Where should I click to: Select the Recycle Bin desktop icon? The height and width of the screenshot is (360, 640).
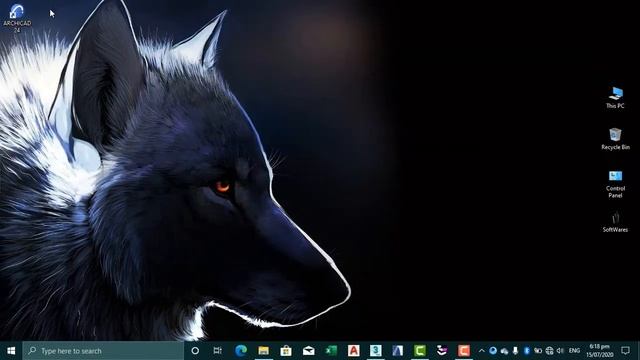(x=615, y=139)
